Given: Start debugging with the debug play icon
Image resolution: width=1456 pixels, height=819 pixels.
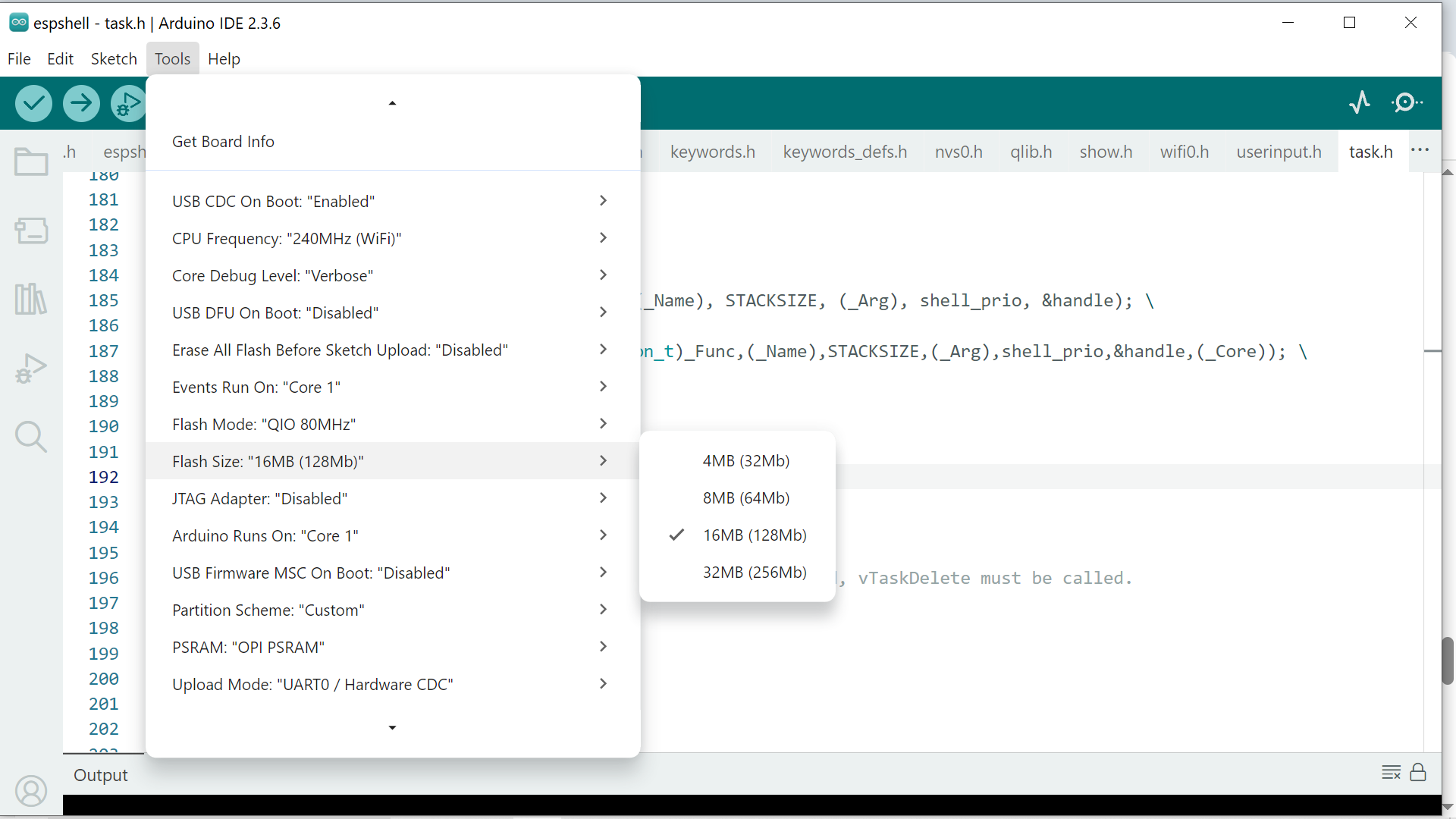Looking at the screenshot, I should coord(128,103).
